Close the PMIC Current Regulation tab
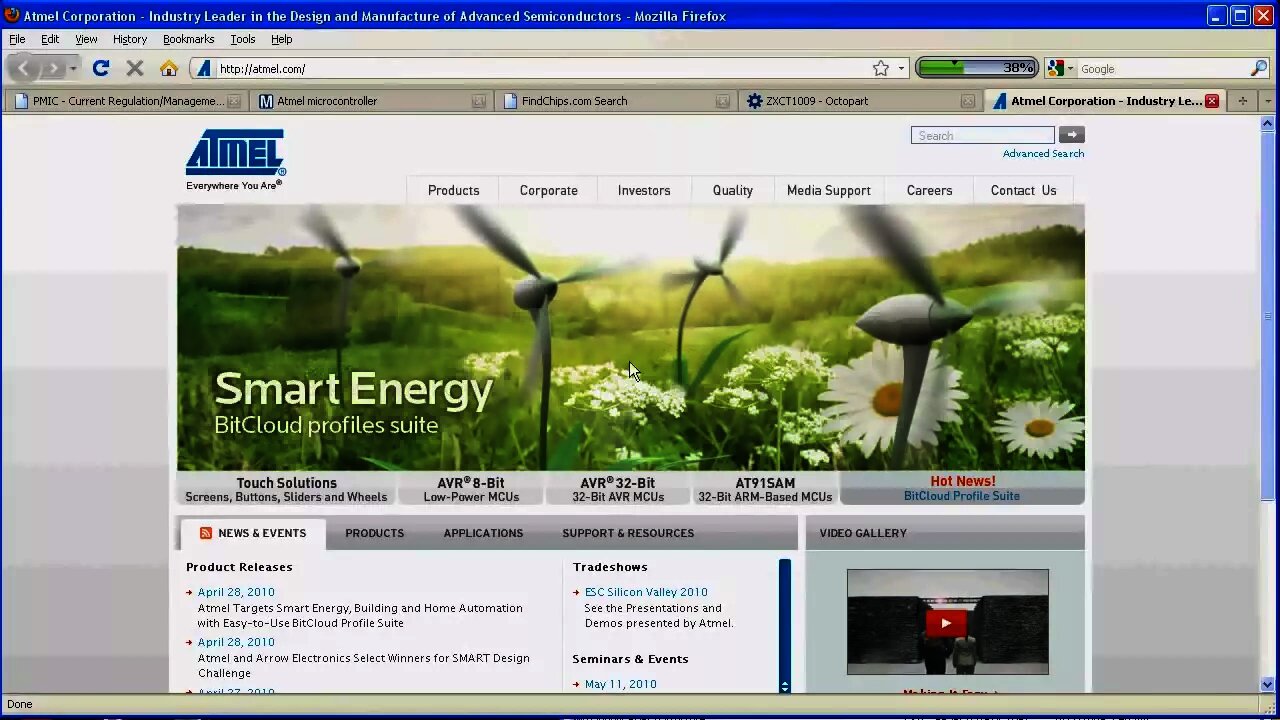The height and width of the screenshot is (720, 1280). 234,101
